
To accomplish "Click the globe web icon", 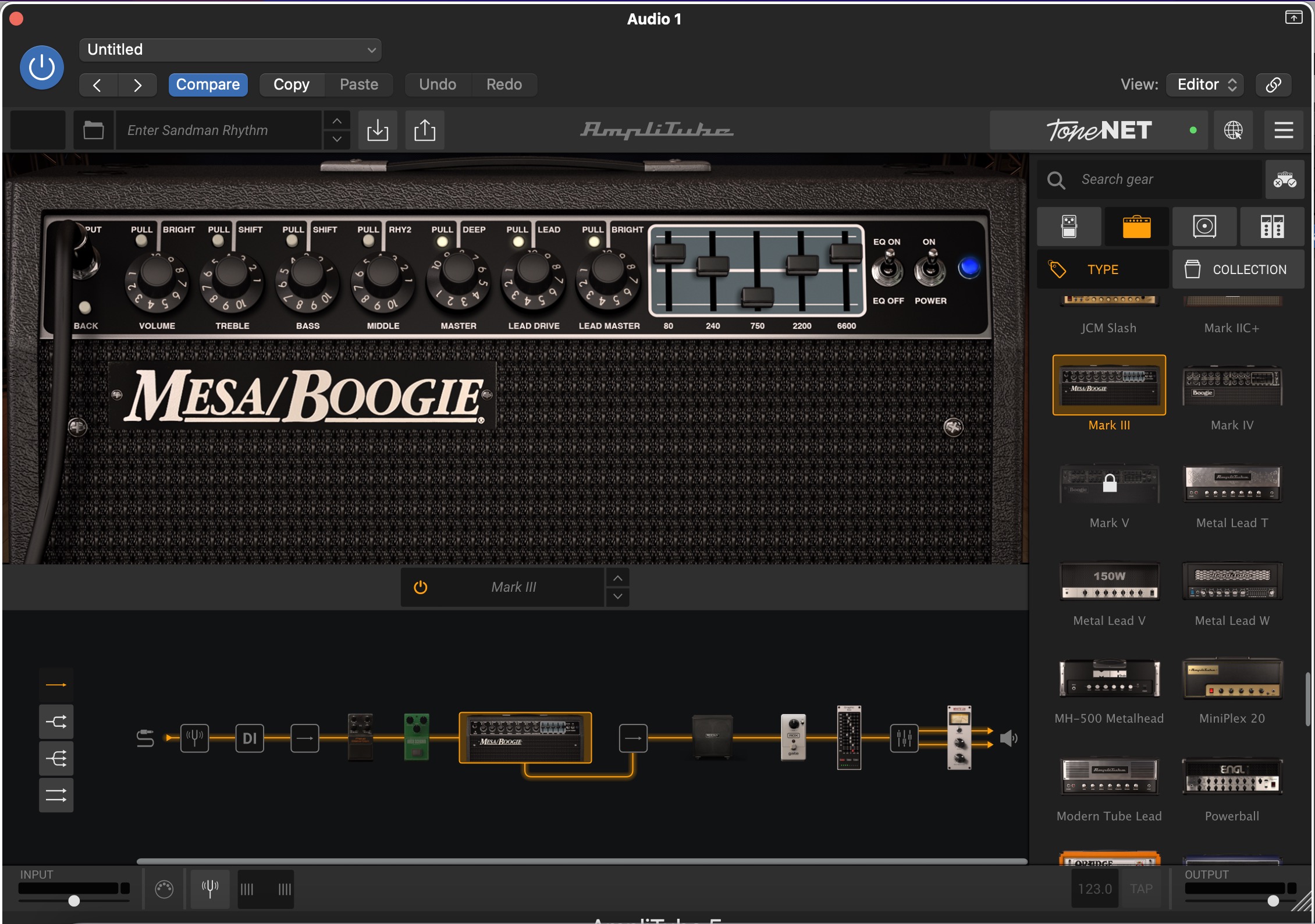I will pos(1233,130).
